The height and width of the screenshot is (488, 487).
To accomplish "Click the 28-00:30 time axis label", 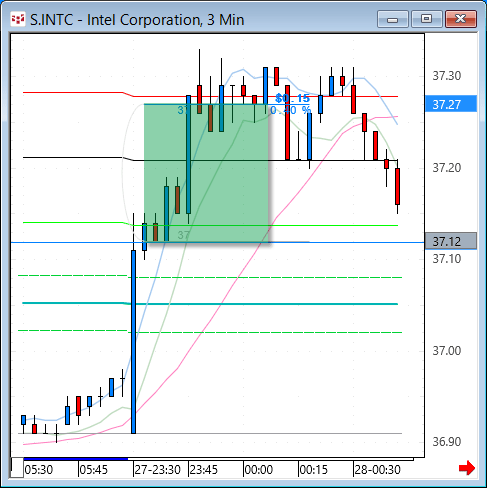I will 377,470.
